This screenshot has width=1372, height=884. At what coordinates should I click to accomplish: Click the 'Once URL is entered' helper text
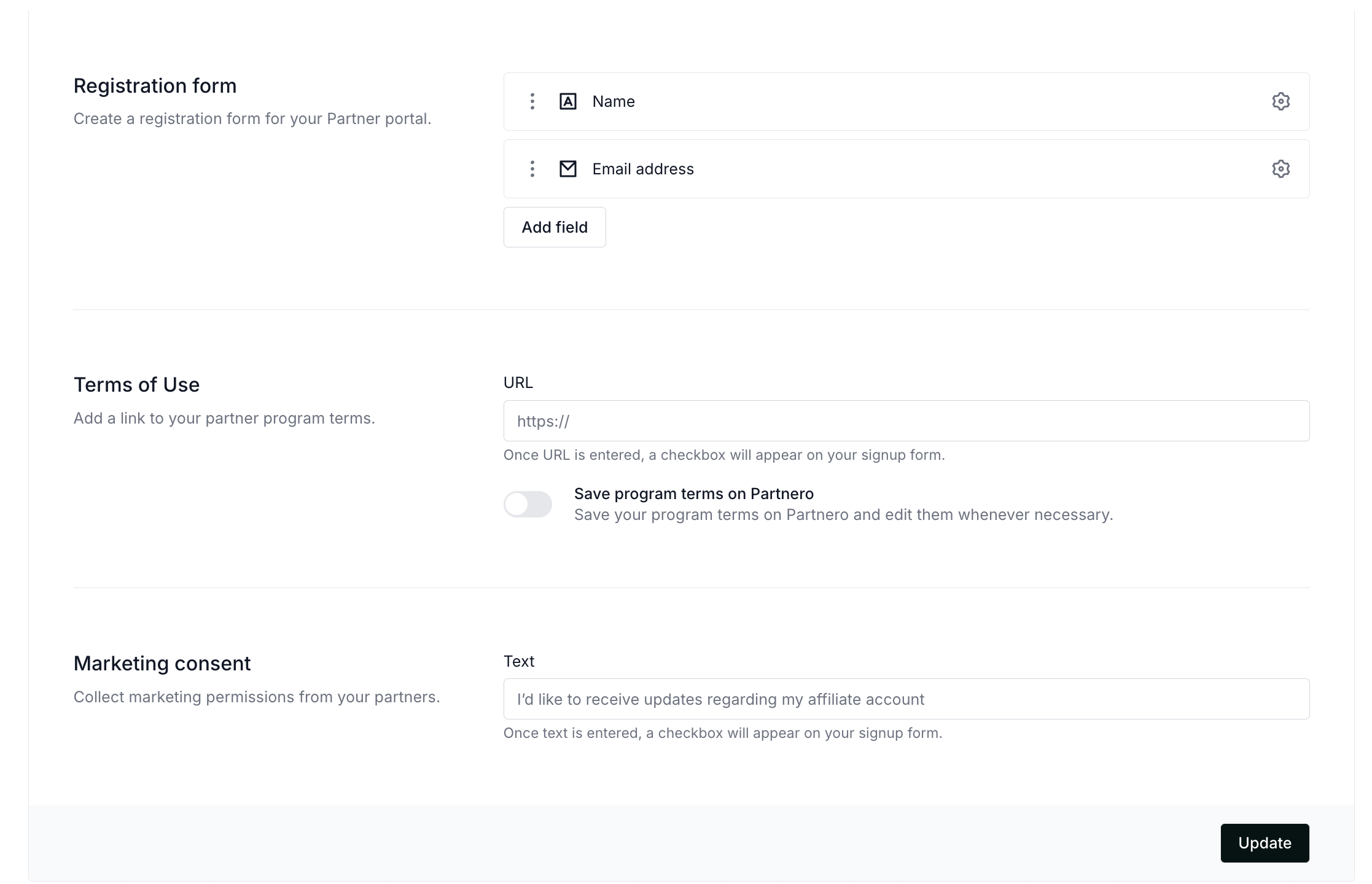tap(723, 455)
